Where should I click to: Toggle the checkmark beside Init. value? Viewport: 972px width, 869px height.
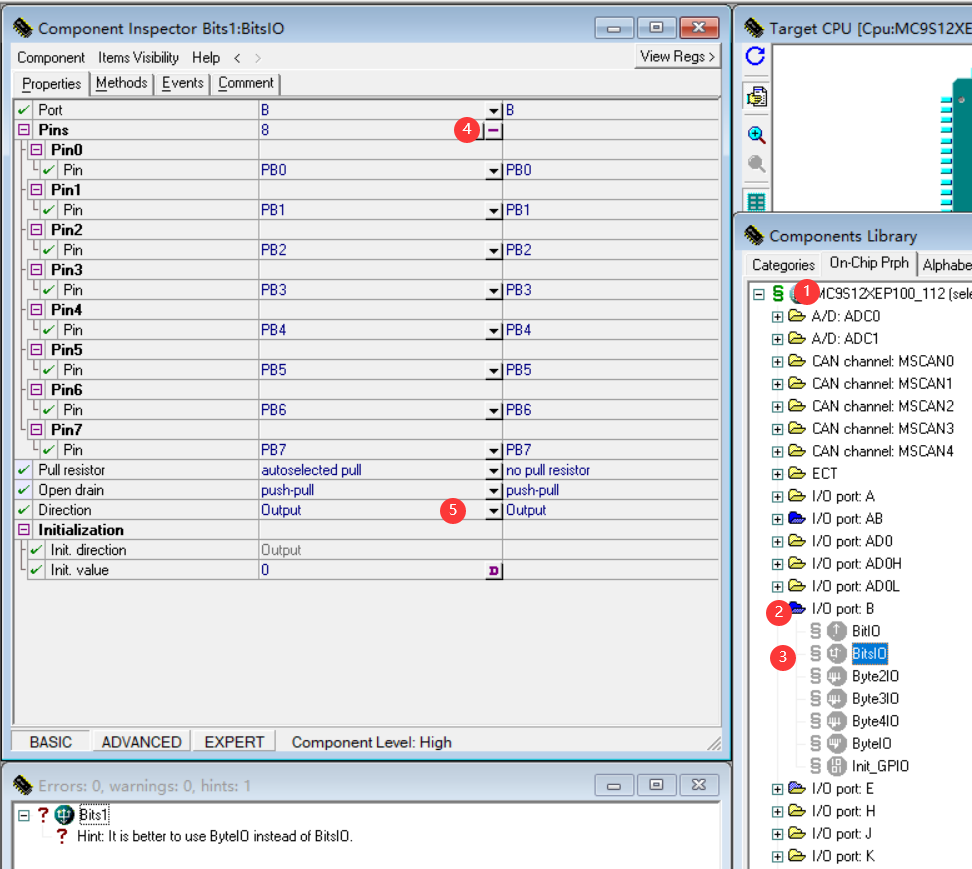(x=36, y=570)
